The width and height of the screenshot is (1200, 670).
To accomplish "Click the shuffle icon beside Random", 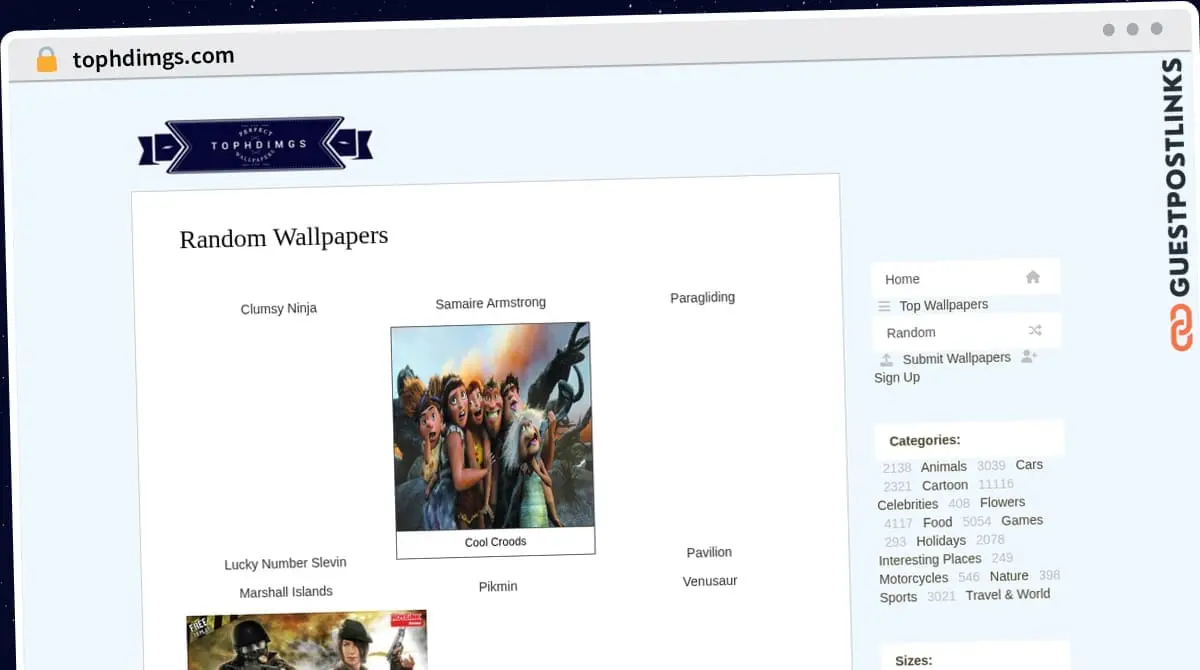I will (x=1035, y=330).
